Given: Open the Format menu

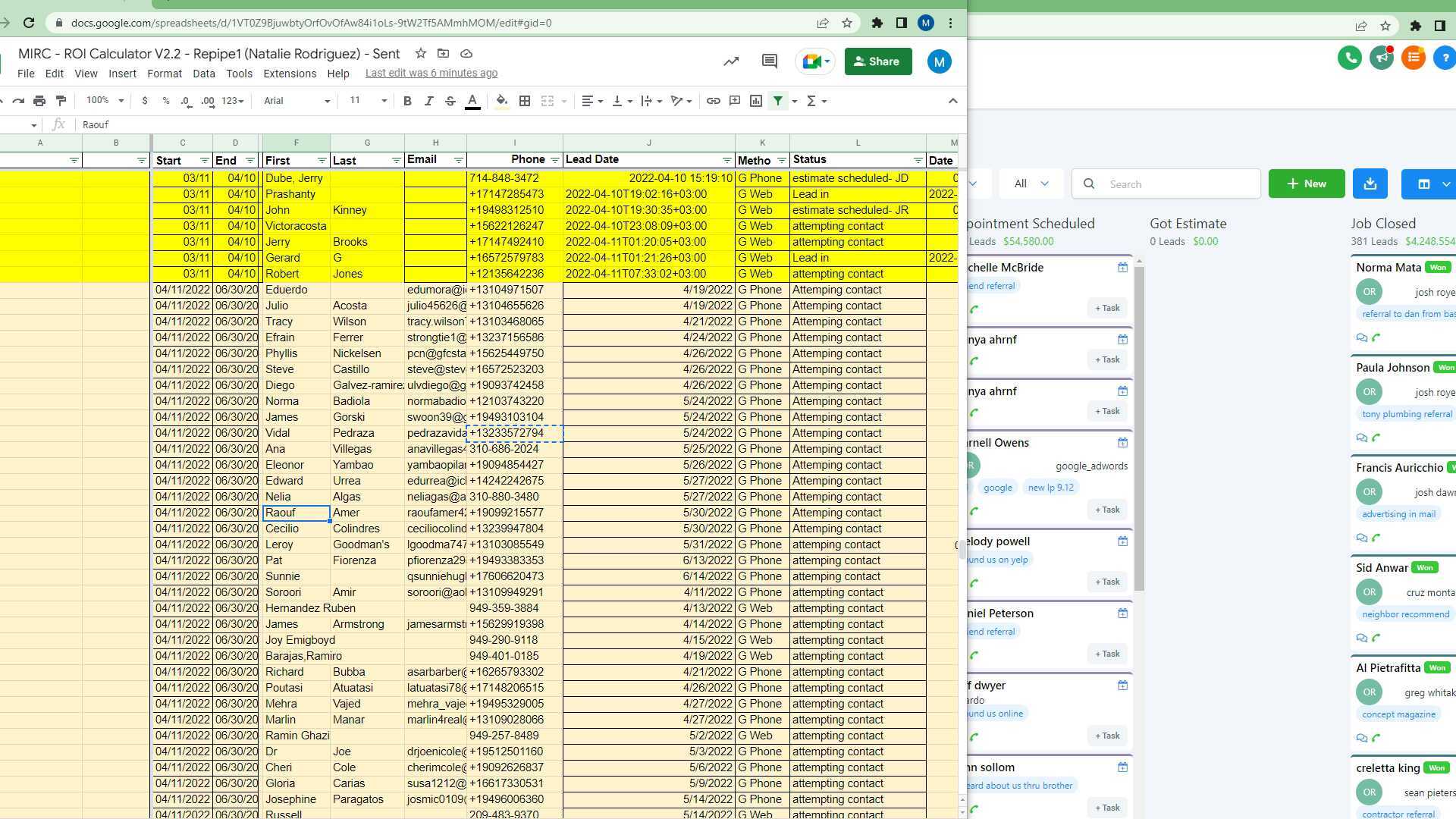Looking at the screenshot, I should [x=164, y=74].
